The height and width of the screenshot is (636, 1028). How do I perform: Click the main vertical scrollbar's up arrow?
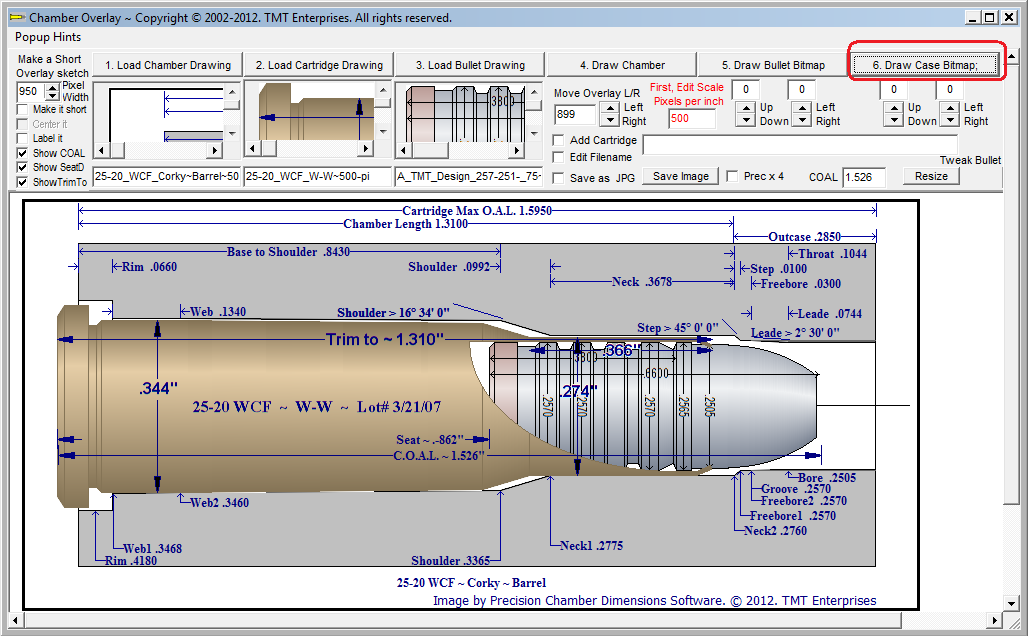1011,57
